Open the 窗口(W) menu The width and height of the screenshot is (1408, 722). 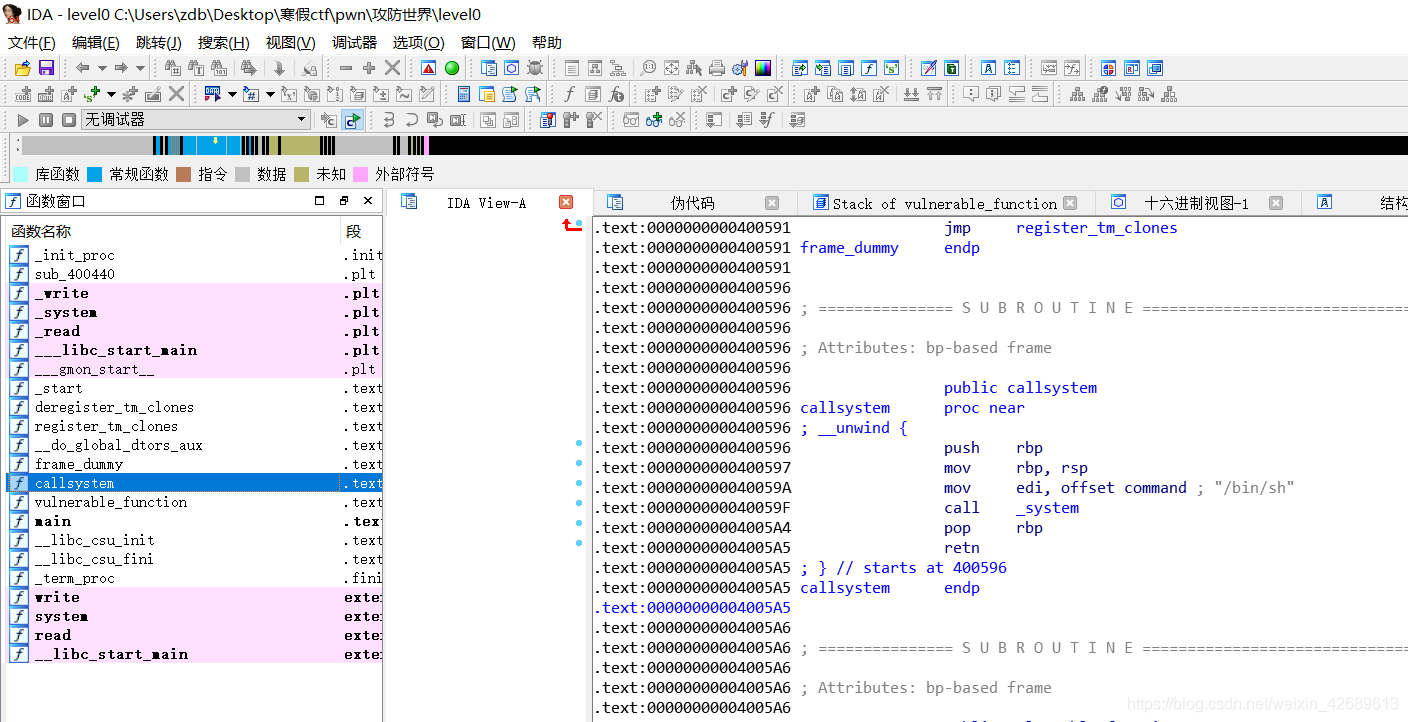[489, 43]
